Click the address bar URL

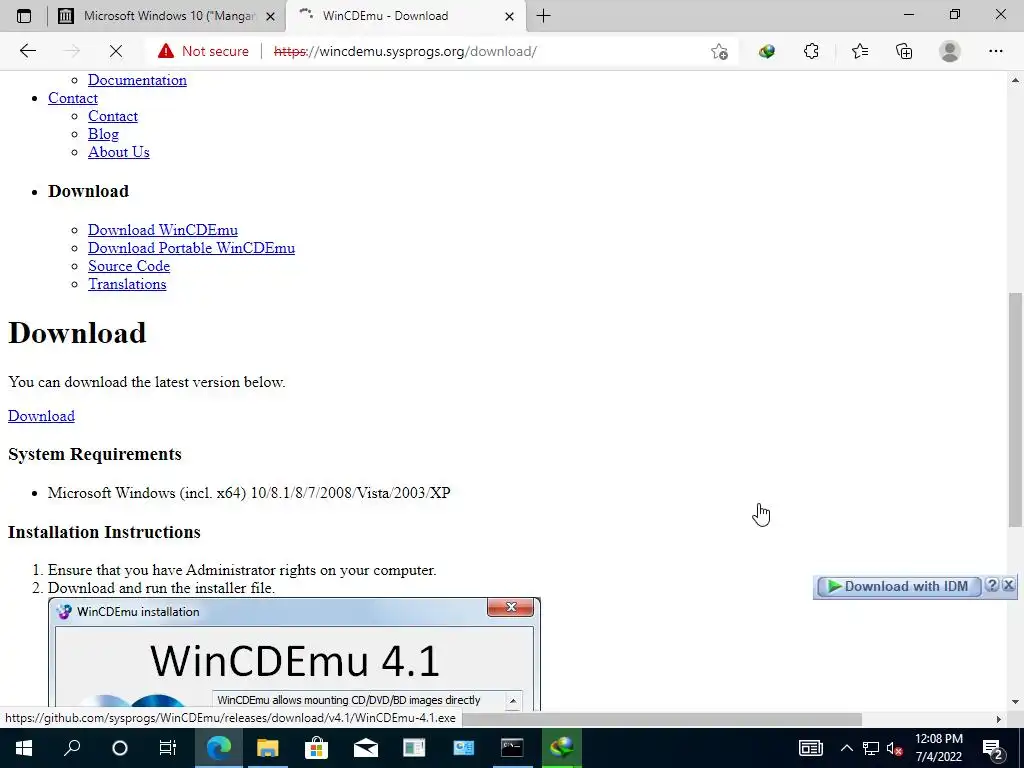[x=405, y=51]
